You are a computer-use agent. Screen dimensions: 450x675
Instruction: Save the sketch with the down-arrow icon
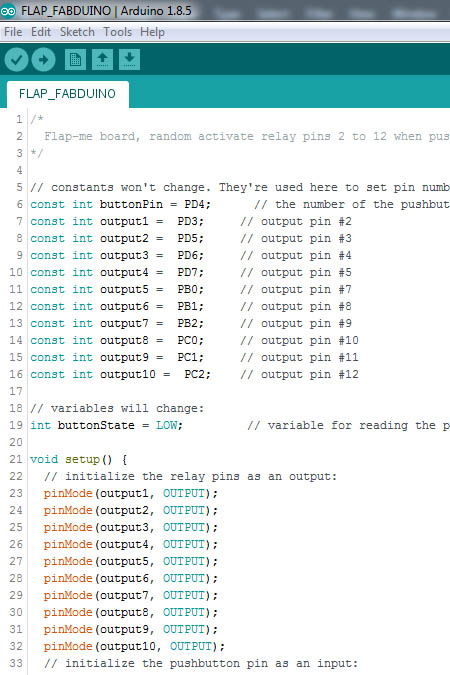(x=129, y=59)
